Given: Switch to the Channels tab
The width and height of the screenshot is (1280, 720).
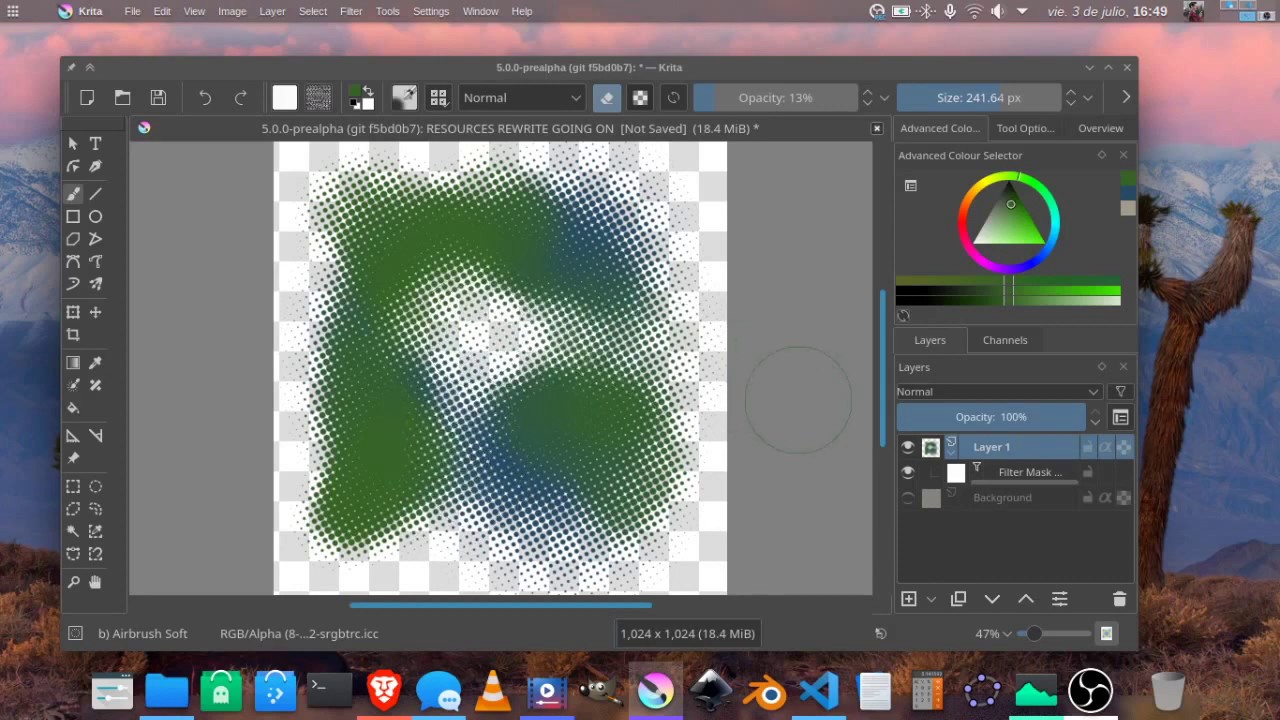Looking at the screenshot, I should tap(1004, 340).
